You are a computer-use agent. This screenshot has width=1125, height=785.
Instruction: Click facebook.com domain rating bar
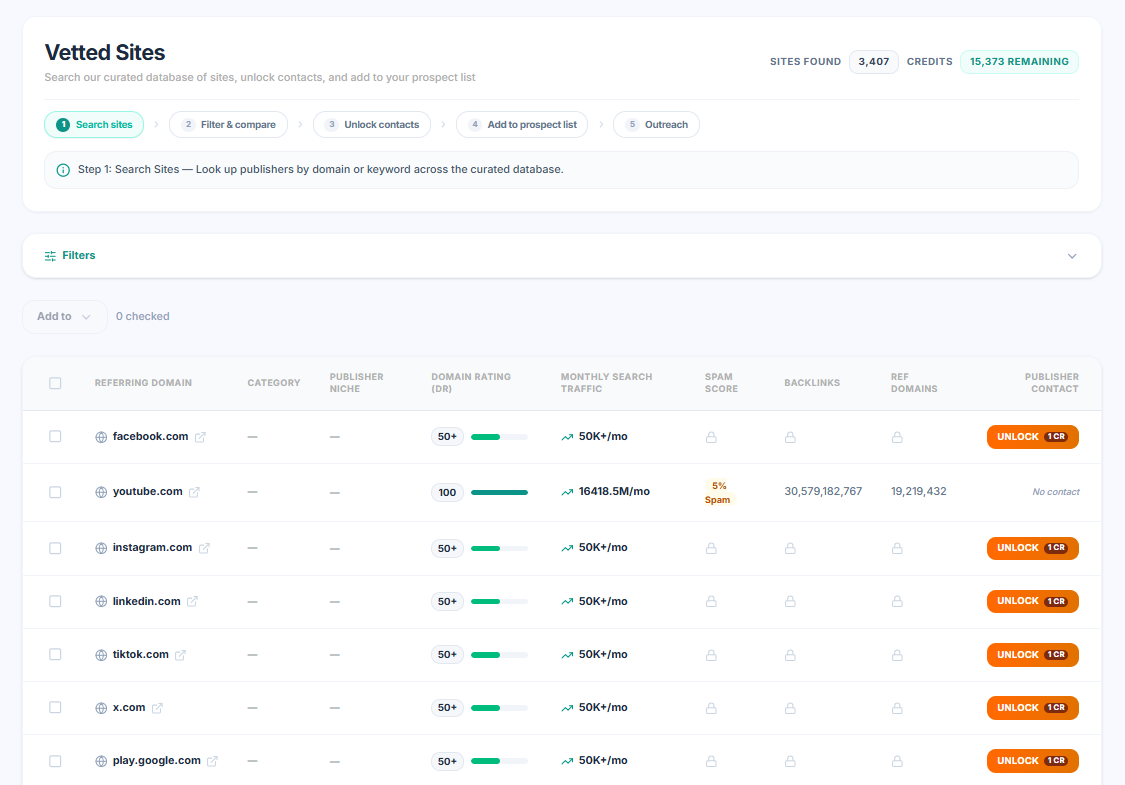(x=499, y=437)
